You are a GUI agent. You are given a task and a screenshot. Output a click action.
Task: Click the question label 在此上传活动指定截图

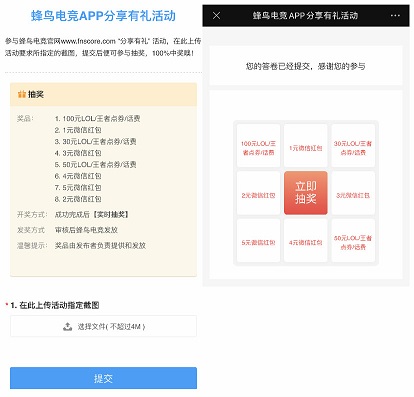tap(59, 305)
